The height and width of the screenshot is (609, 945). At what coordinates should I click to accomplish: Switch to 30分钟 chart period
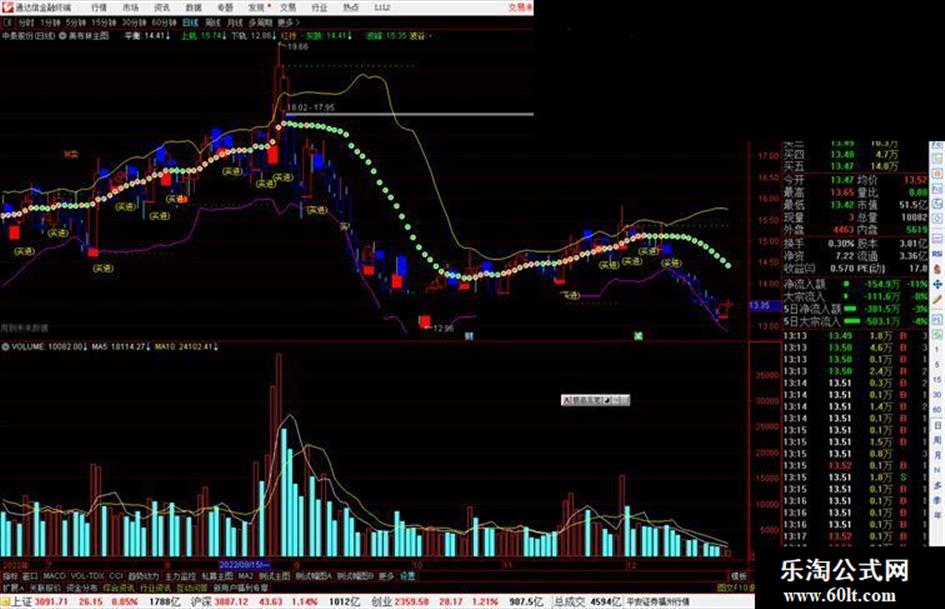coord(134,22)
